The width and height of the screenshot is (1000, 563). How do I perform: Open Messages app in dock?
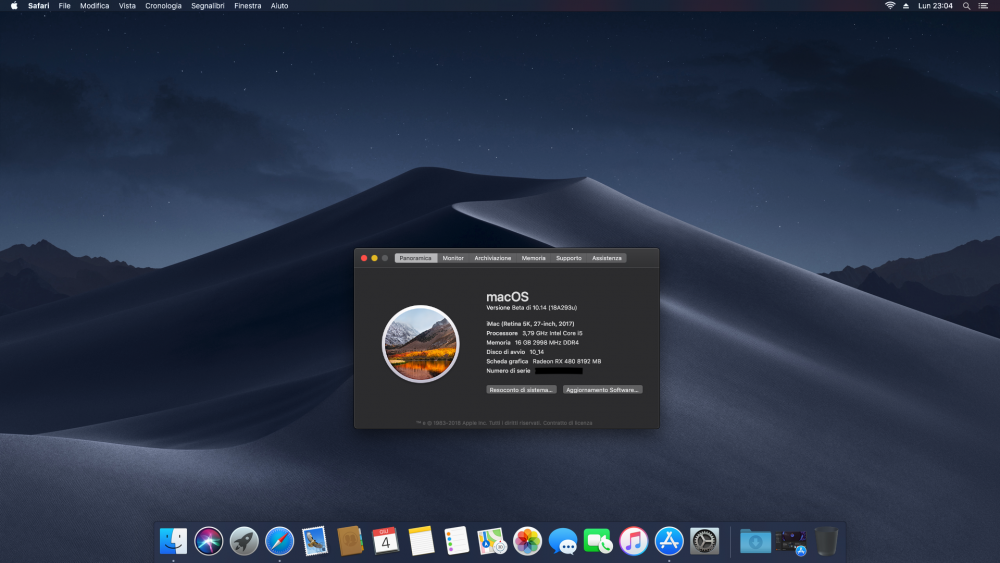pos(562,541)
